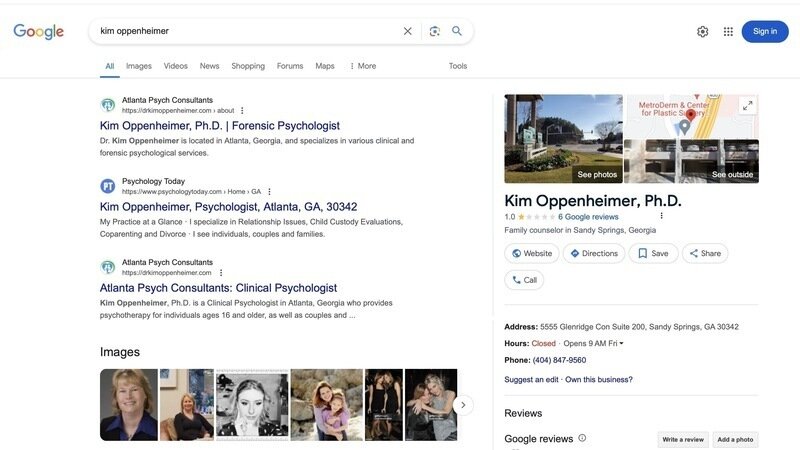Click the Call button
Viewport: 800px width, 450px height.
tap(524, 280)
